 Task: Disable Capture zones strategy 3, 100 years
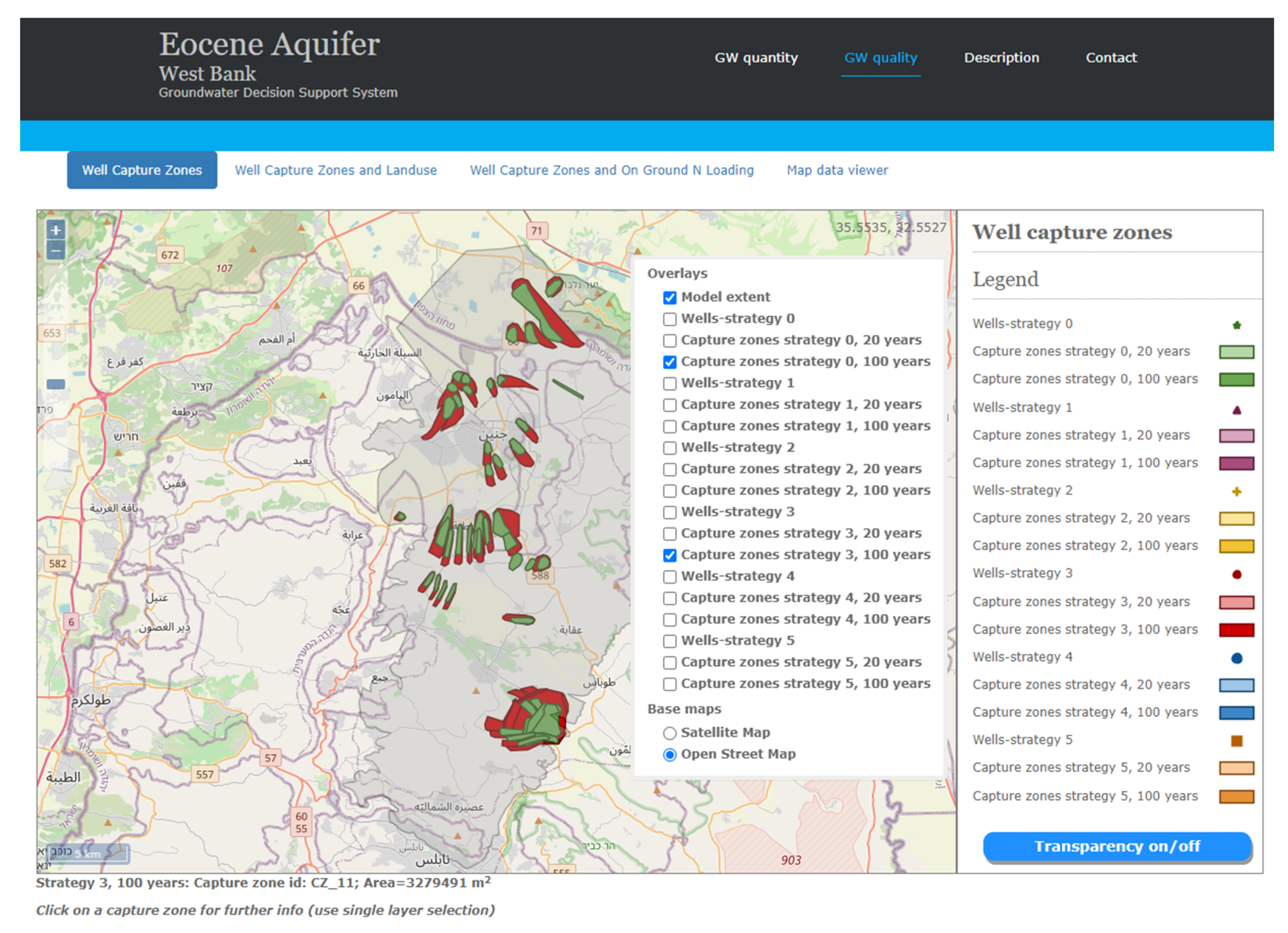[670, 556]
